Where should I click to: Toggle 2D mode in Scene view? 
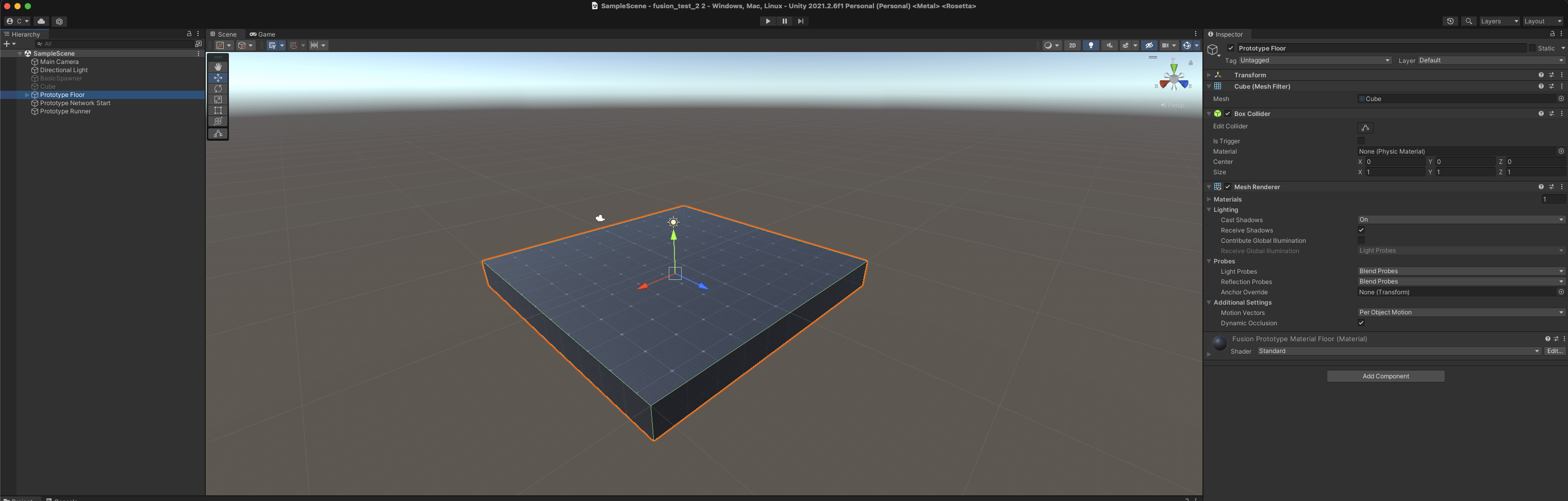[1072, 45]
